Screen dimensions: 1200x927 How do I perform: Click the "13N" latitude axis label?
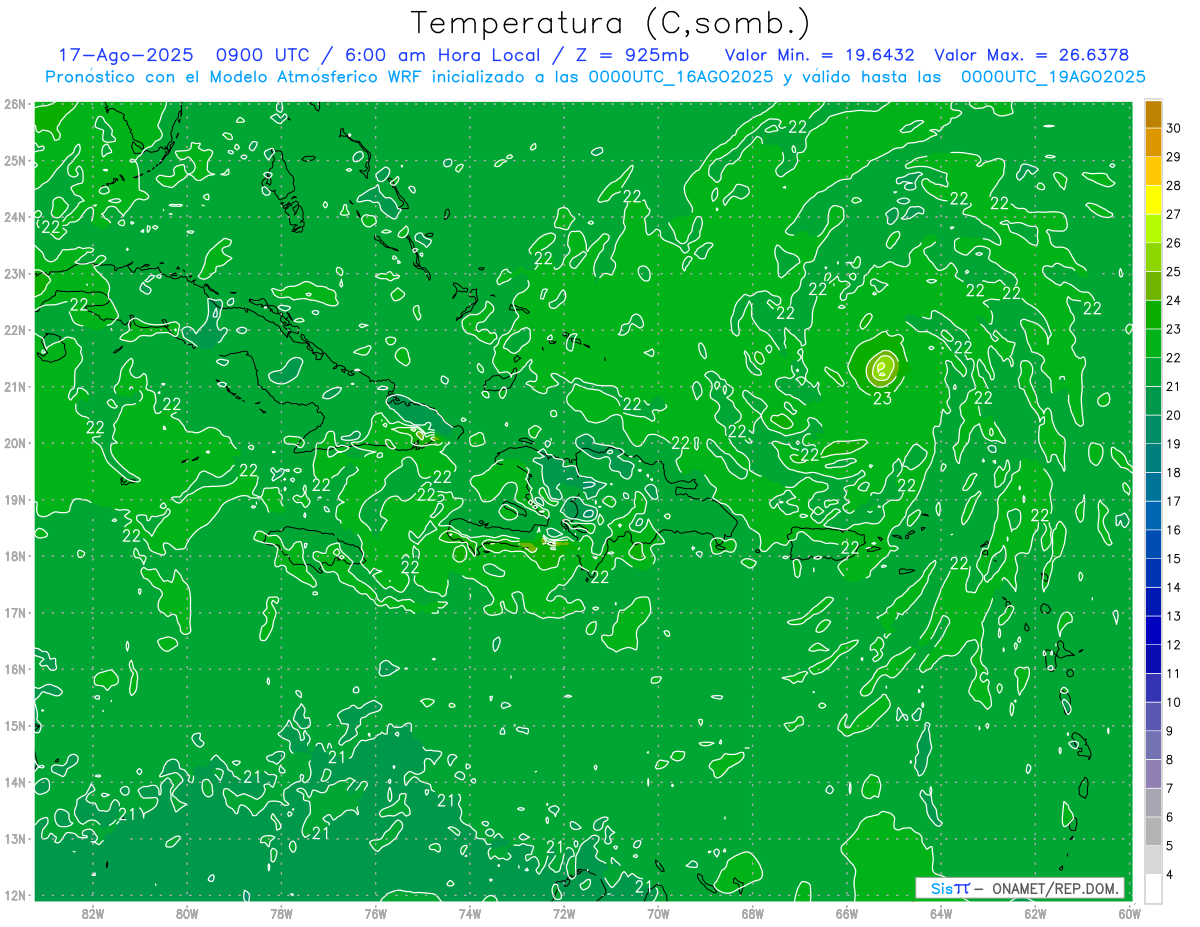[x=15, y=839]
